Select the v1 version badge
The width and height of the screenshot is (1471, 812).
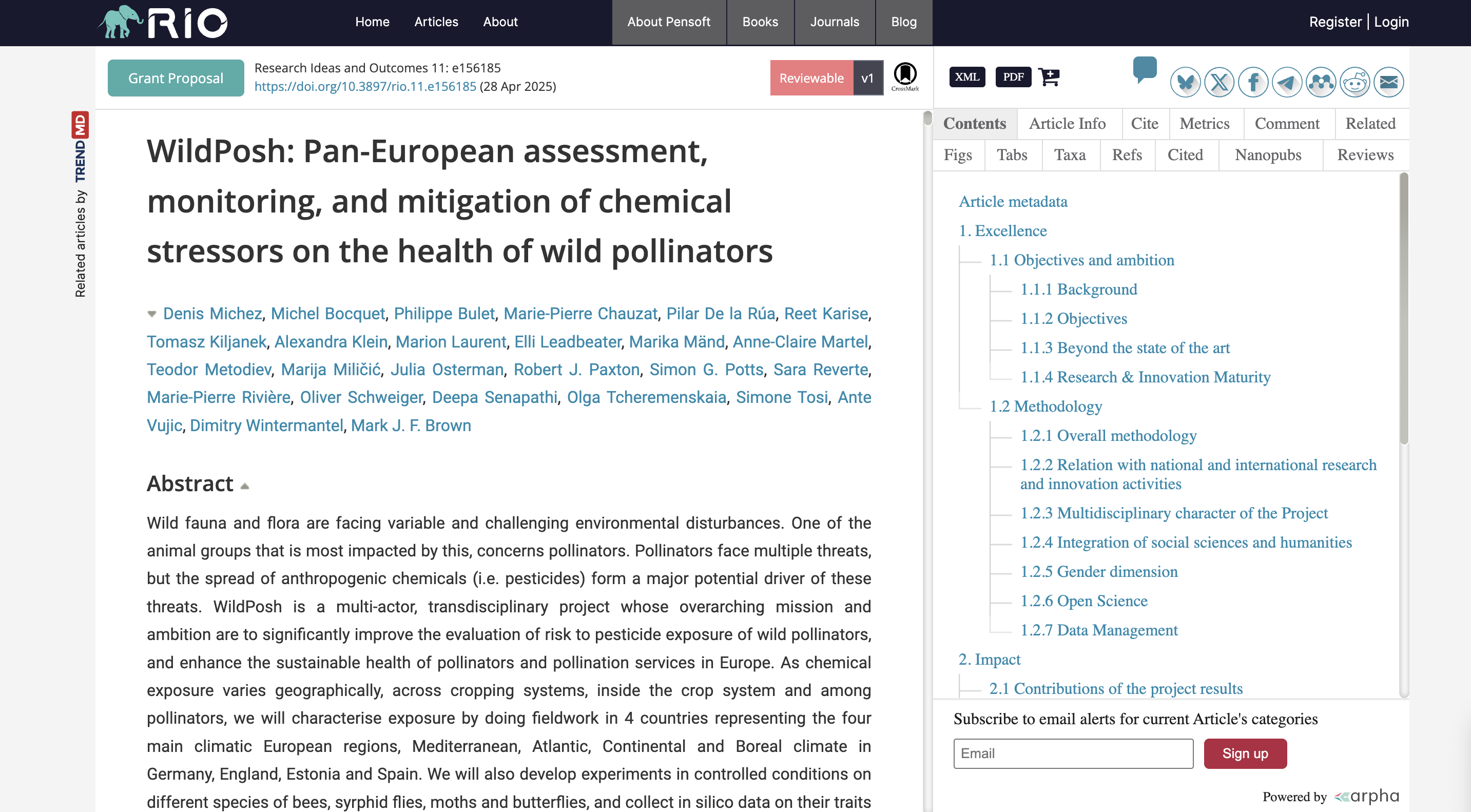click(x=868, y=78)
